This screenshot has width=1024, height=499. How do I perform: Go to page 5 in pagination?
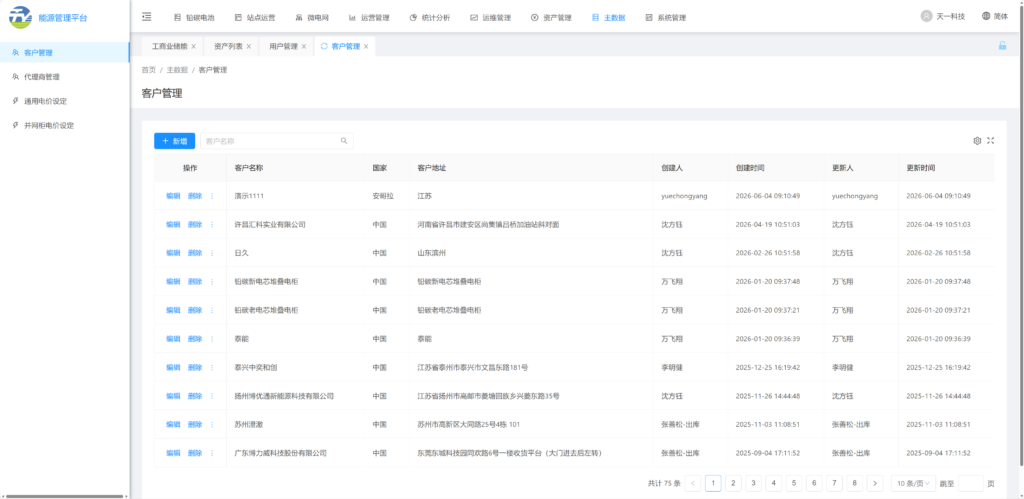point(794,483)
